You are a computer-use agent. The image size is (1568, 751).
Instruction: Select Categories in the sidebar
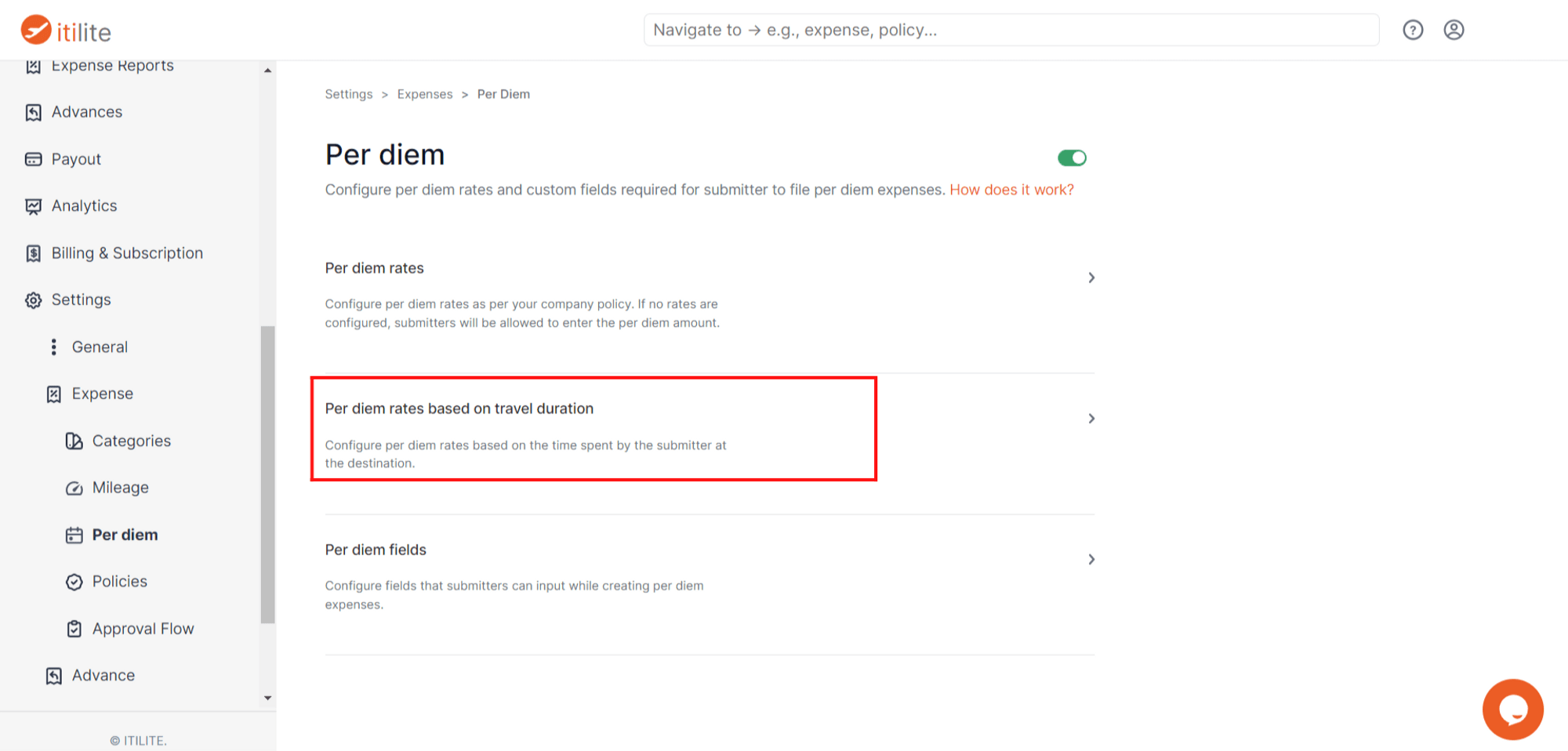click(x=131, y=441)
